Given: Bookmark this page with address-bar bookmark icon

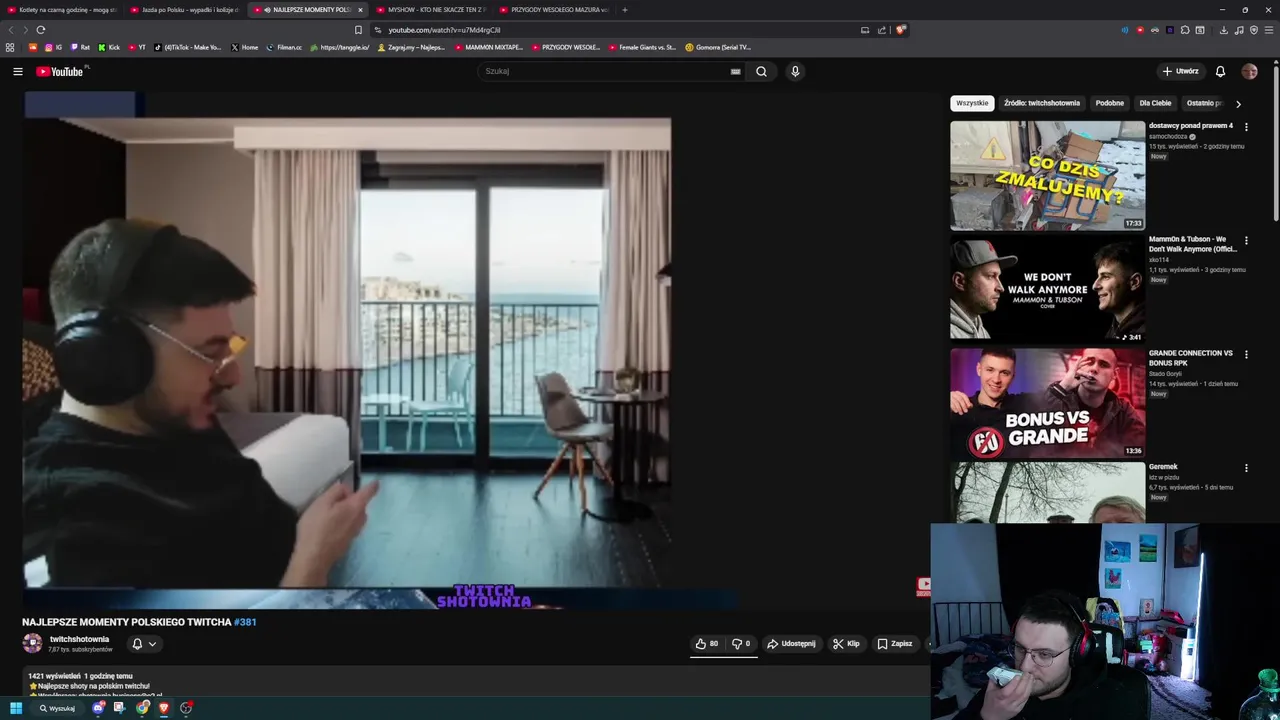Looking at the screenshot, I should pos(358,30).
